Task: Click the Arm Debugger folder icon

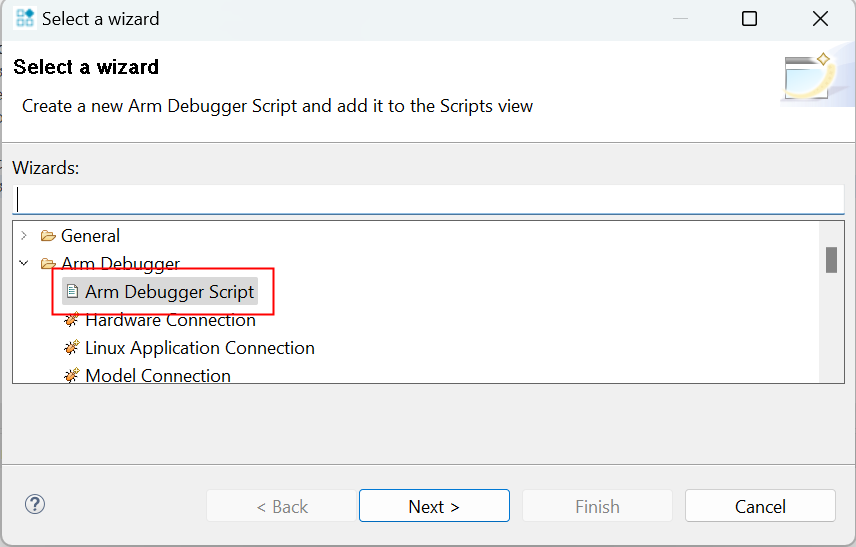Action: tap(48, 264)
